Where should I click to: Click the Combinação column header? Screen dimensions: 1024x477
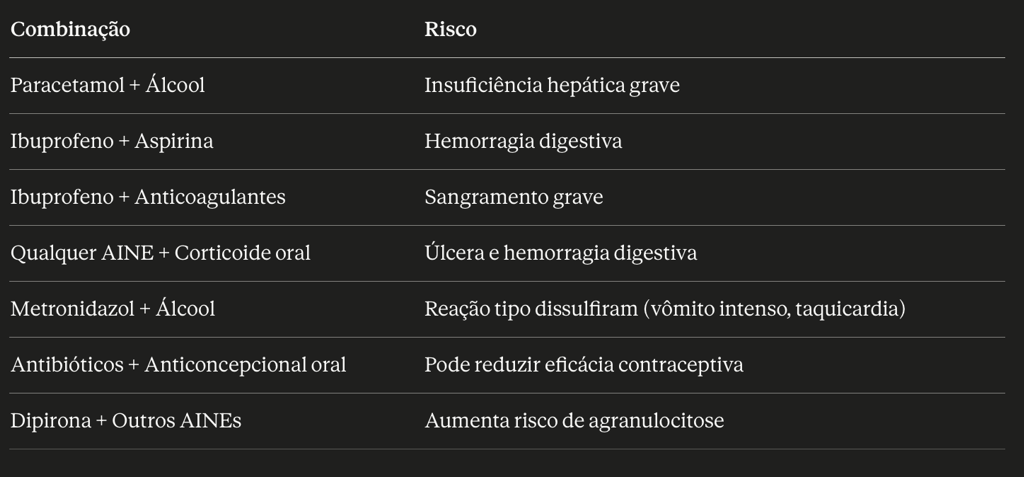click(70, 29)
